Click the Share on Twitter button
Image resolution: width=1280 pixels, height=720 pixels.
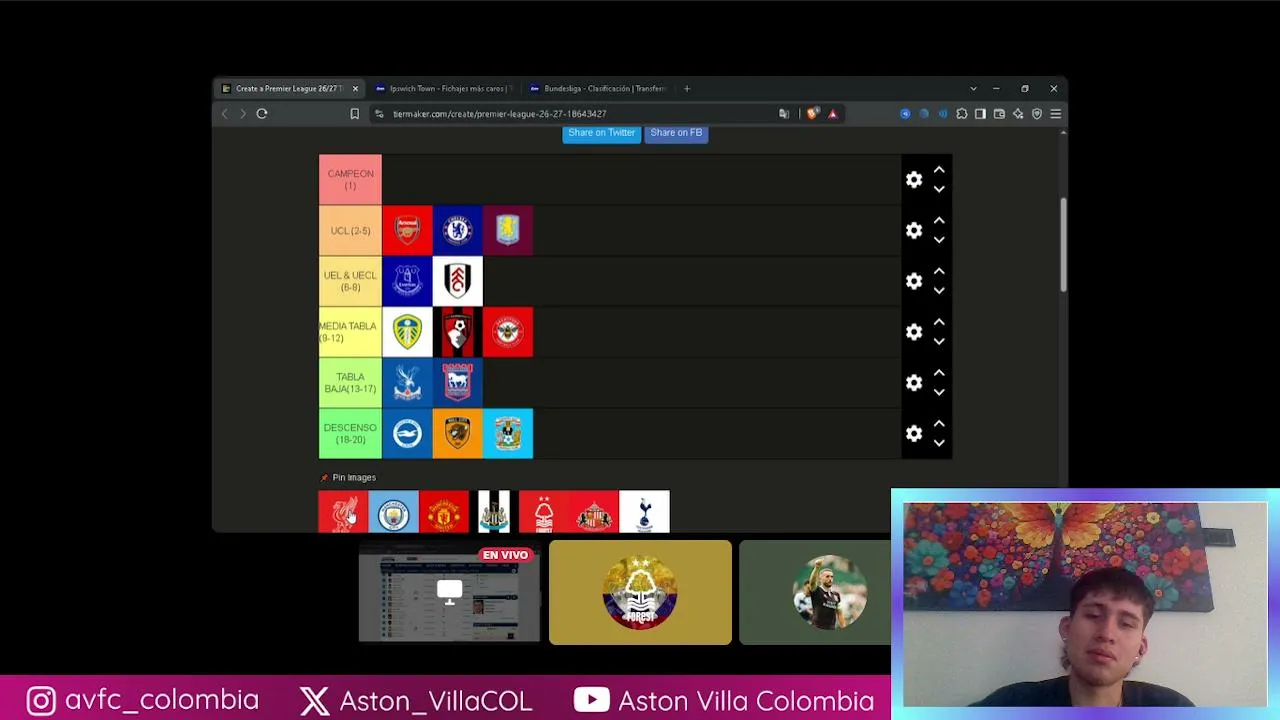[x=601, y=133]
